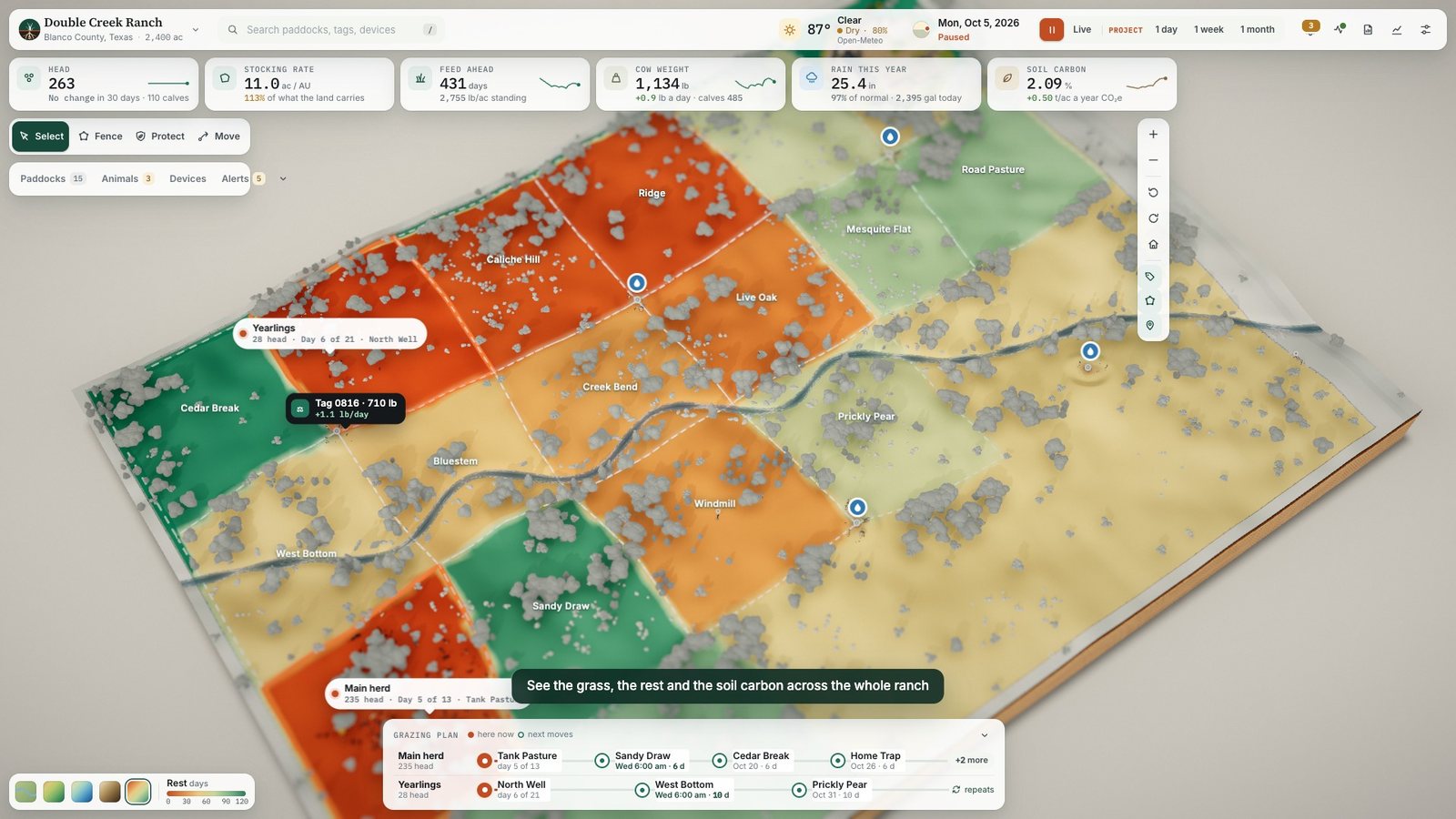The height and width of the screenshot is (819, 1456).
Task: Expand the +2 more moves
Action: point(971,760)
